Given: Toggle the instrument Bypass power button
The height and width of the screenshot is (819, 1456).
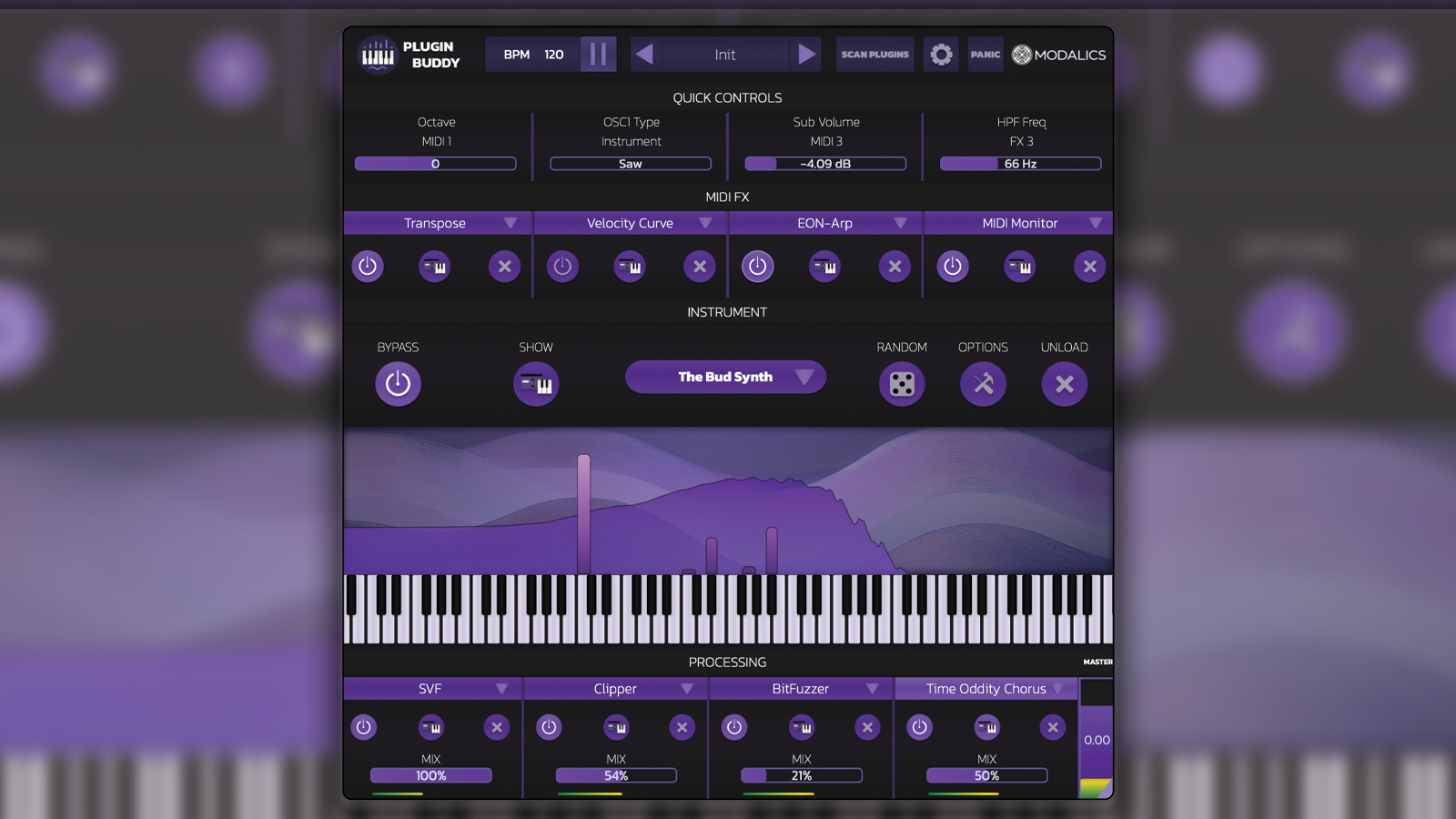Looking at the screenshot, I should 398,384.
